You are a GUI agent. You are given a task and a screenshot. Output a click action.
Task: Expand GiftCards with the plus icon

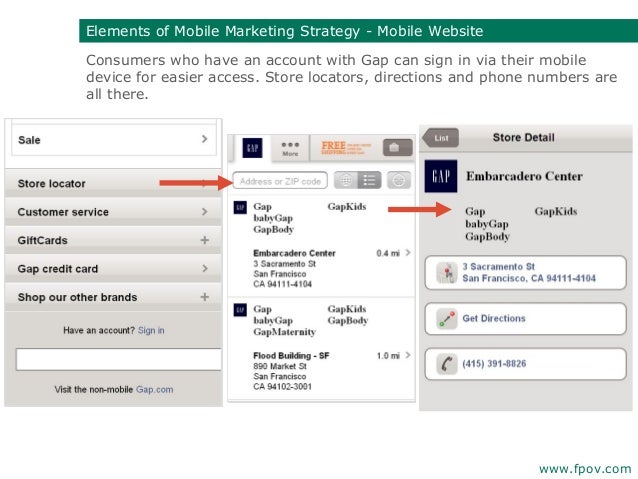click(205, 240)
